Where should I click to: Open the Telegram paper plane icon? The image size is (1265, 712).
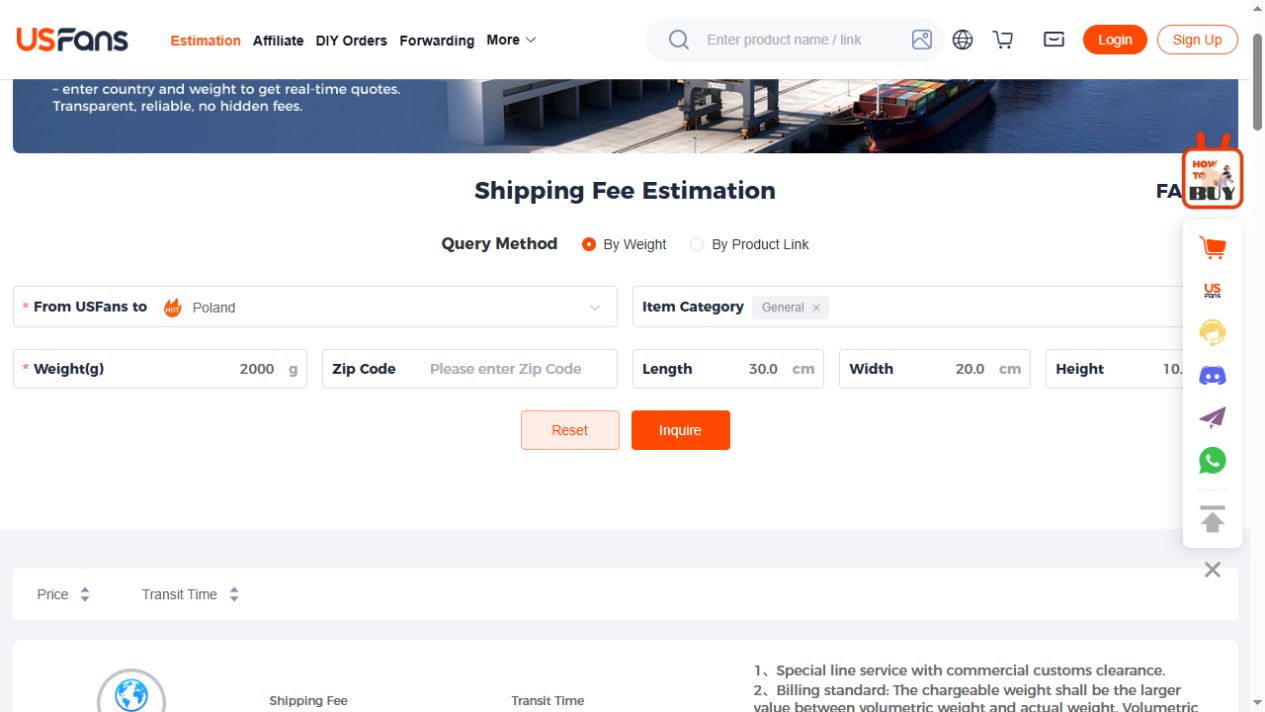pos(1212,418)
